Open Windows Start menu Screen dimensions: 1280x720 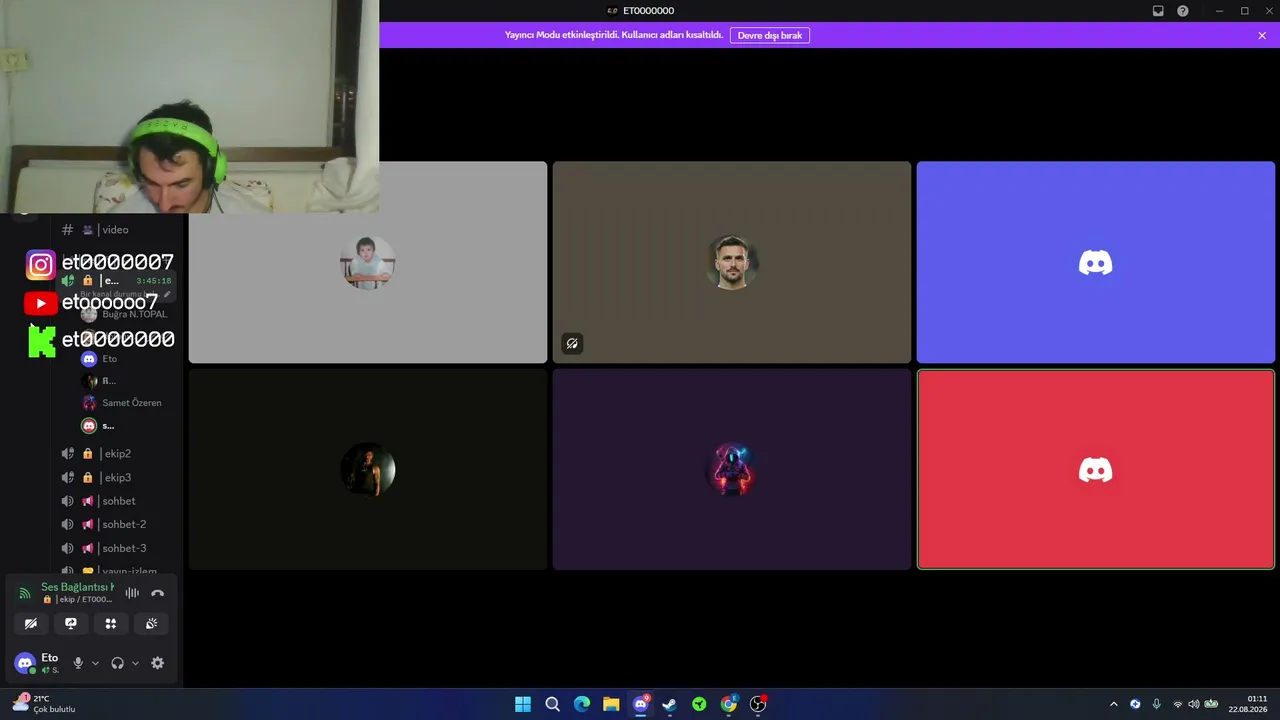[x=523, y=704]
